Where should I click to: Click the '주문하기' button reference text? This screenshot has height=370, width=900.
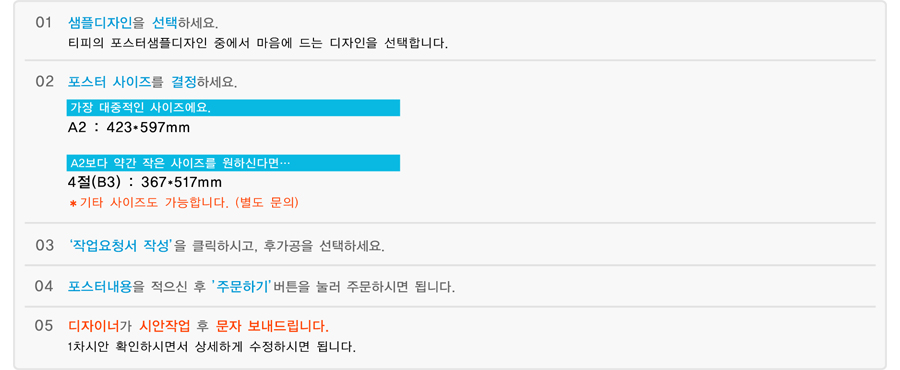pyautogui.click(x=242, y=287)
